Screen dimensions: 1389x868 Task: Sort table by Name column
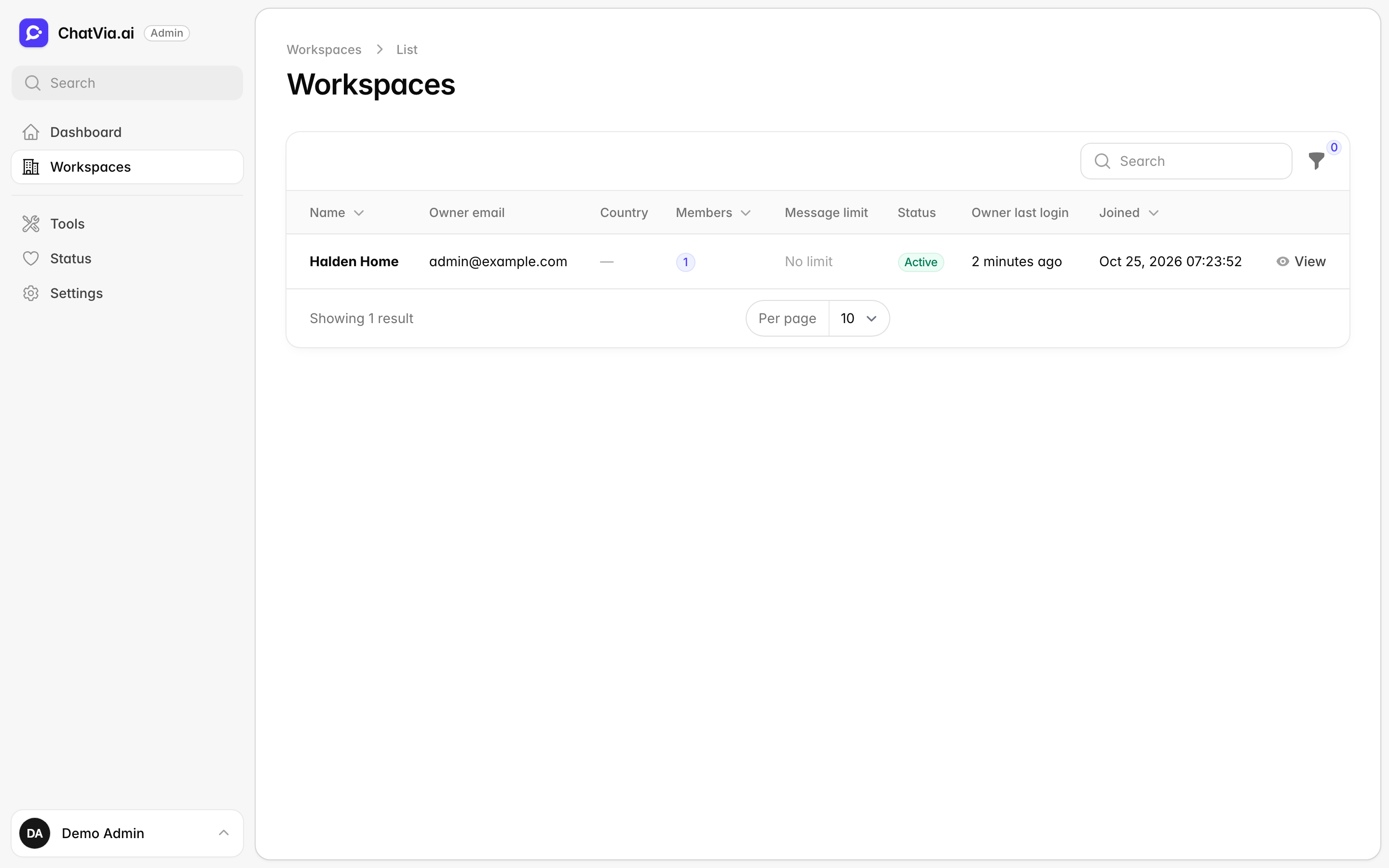[337, 213]
